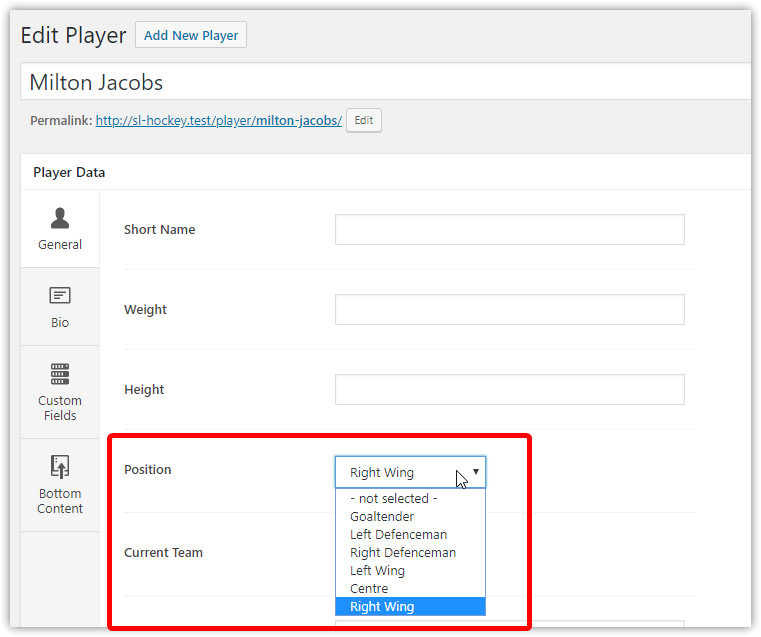Click the General tab person icon
This screenshot has width=761, height=637.
coord(60,218)
